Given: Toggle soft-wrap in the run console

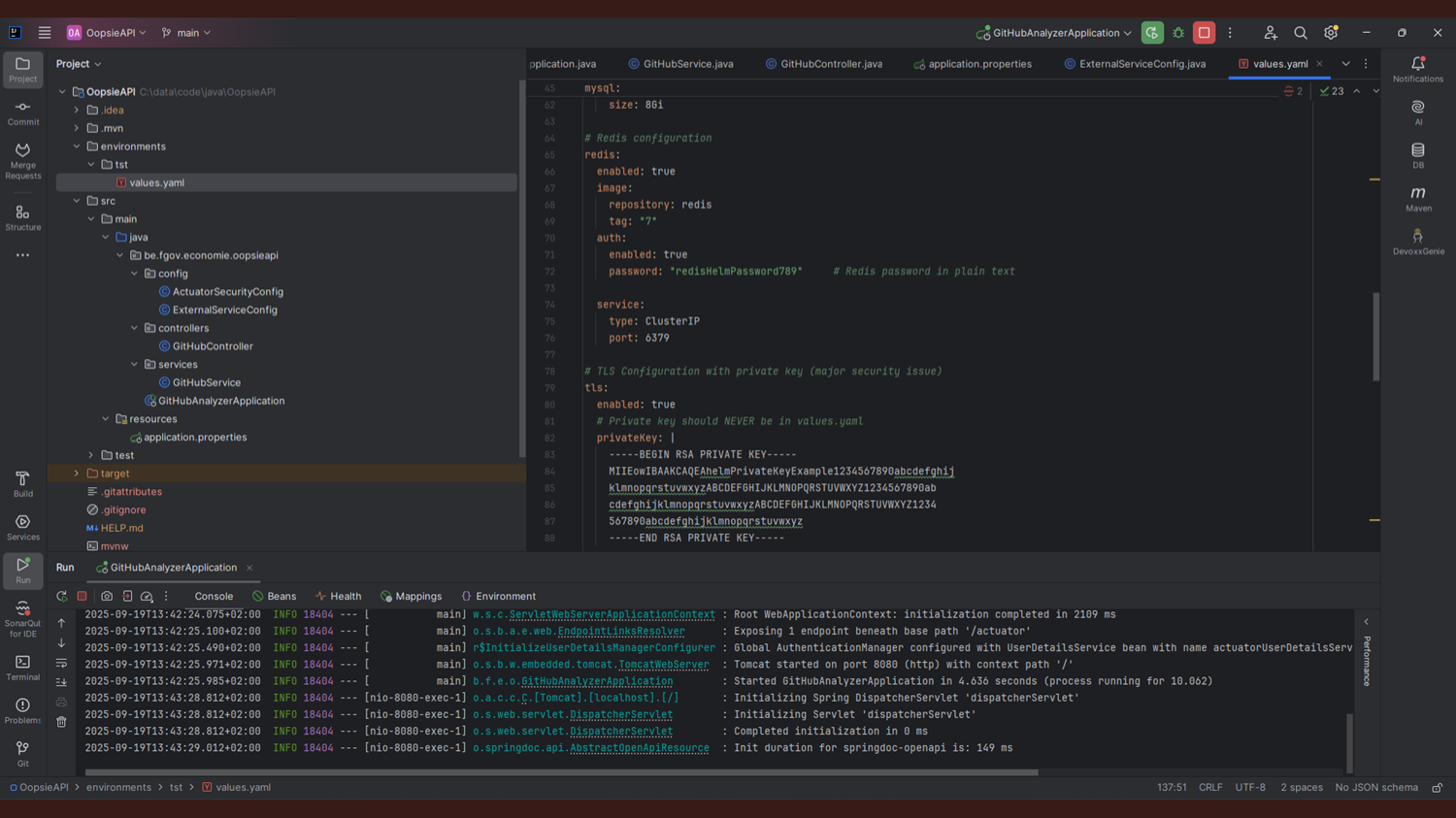Looking at the screenshot, I should (x=61, y=663).
